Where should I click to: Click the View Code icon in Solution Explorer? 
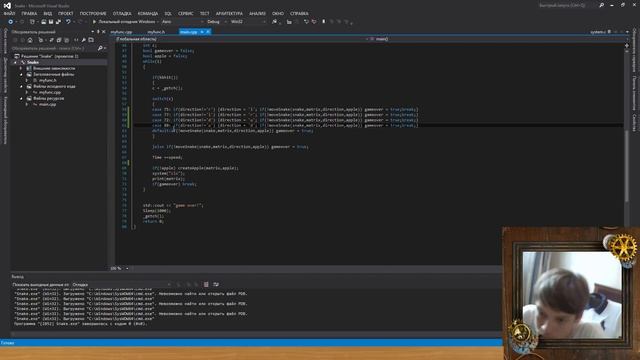(76, 40)
